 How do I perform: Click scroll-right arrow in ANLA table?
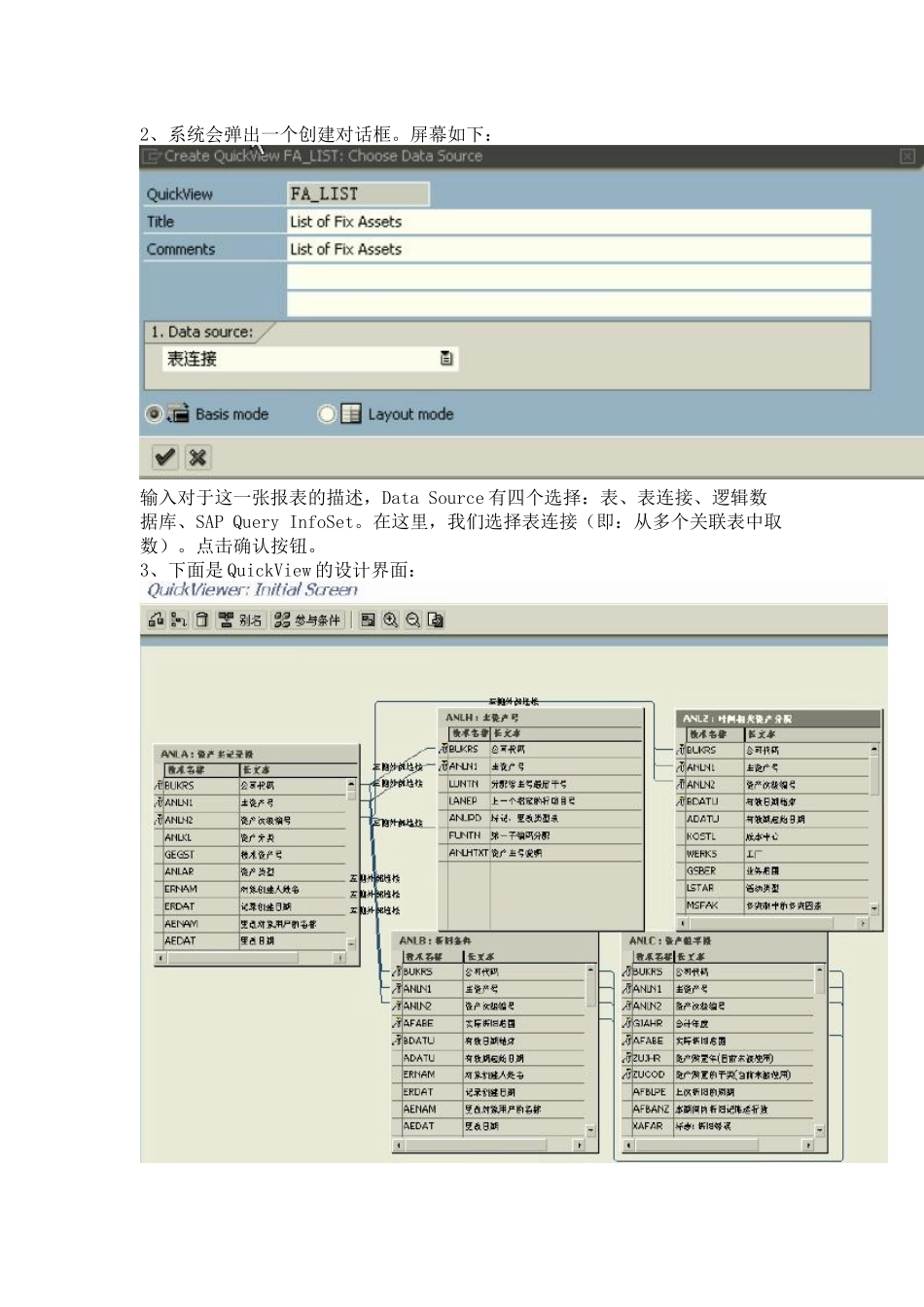coord(340,958)
